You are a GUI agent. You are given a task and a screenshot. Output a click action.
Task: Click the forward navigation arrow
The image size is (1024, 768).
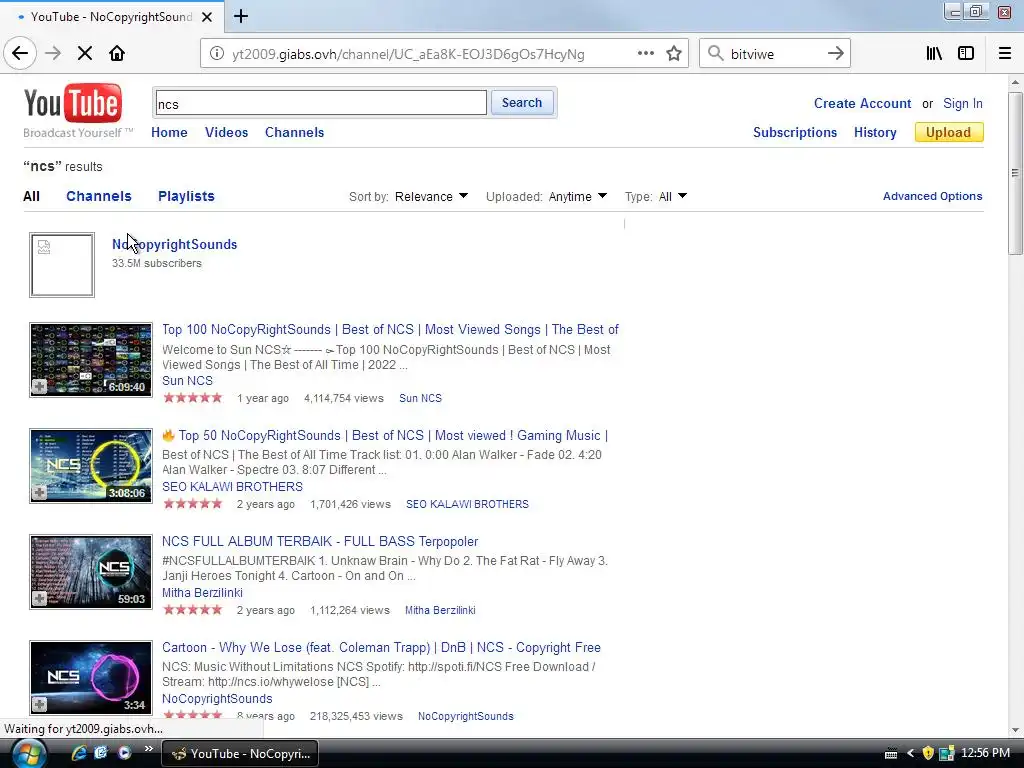(53, 54)
